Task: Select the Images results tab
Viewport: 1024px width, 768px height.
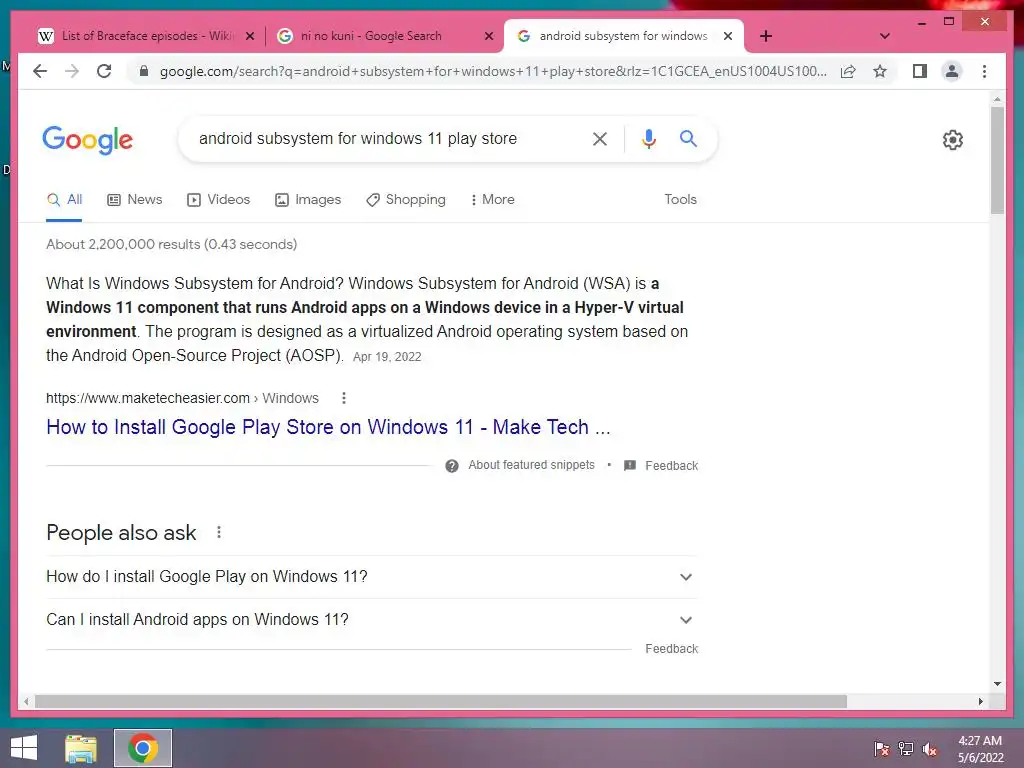Action: pyautogui.click(x=308, y=199)
